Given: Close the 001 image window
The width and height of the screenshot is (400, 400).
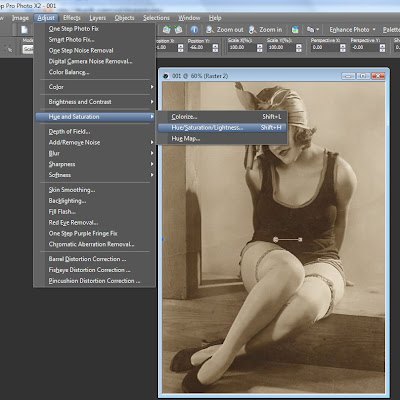Looking at the screenshot, I should coord(378,76).
